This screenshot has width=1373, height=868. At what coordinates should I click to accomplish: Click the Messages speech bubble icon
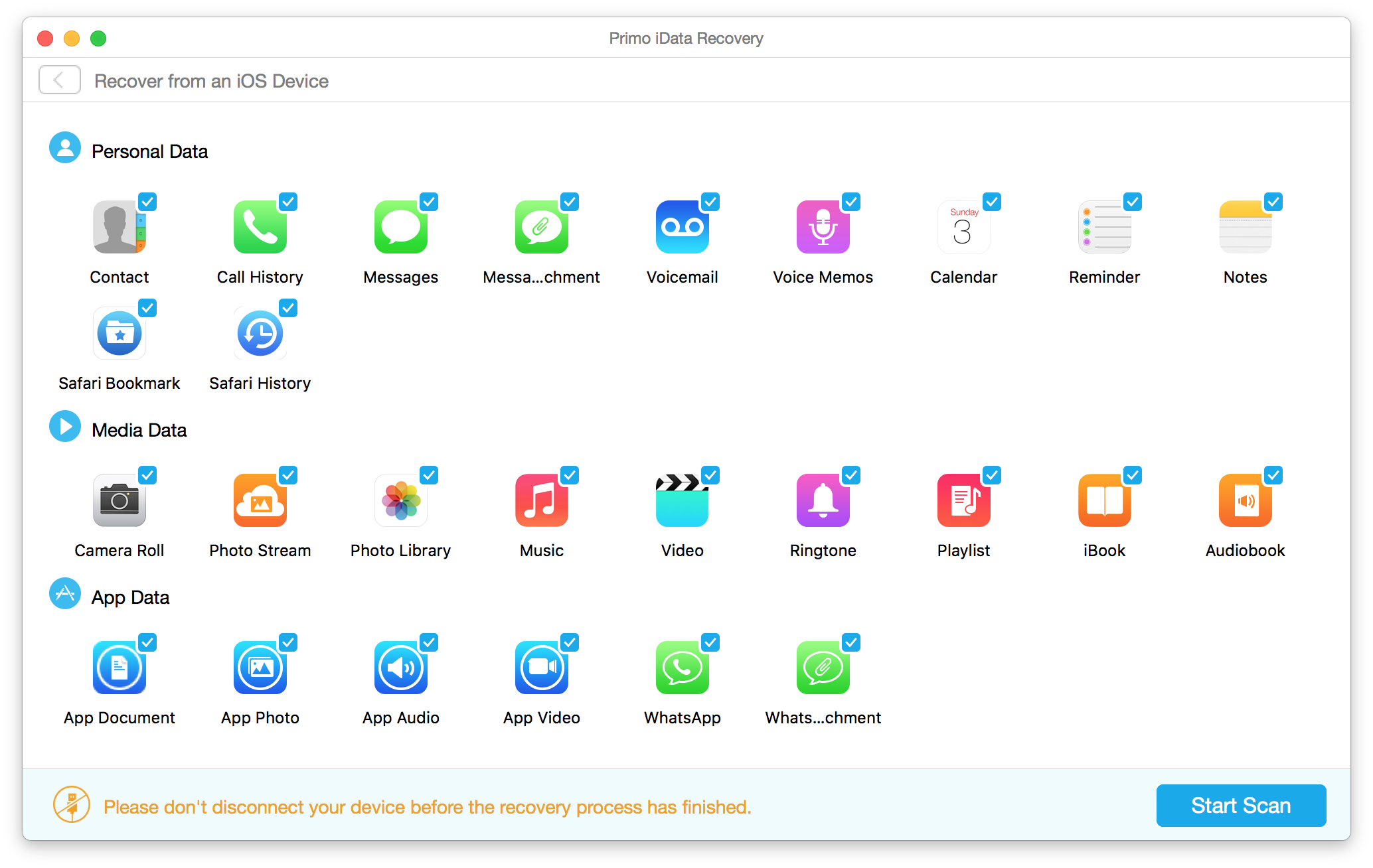pyautogui.click(x=401, y=227)
